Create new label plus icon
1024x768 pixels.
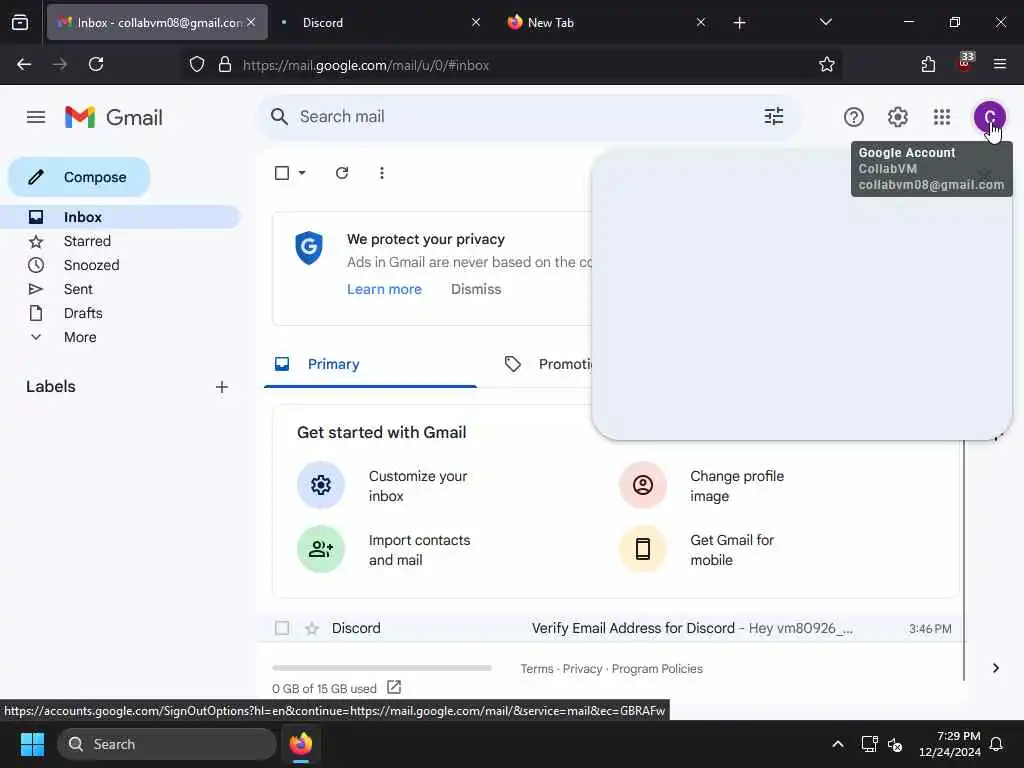tap(221, 387)
